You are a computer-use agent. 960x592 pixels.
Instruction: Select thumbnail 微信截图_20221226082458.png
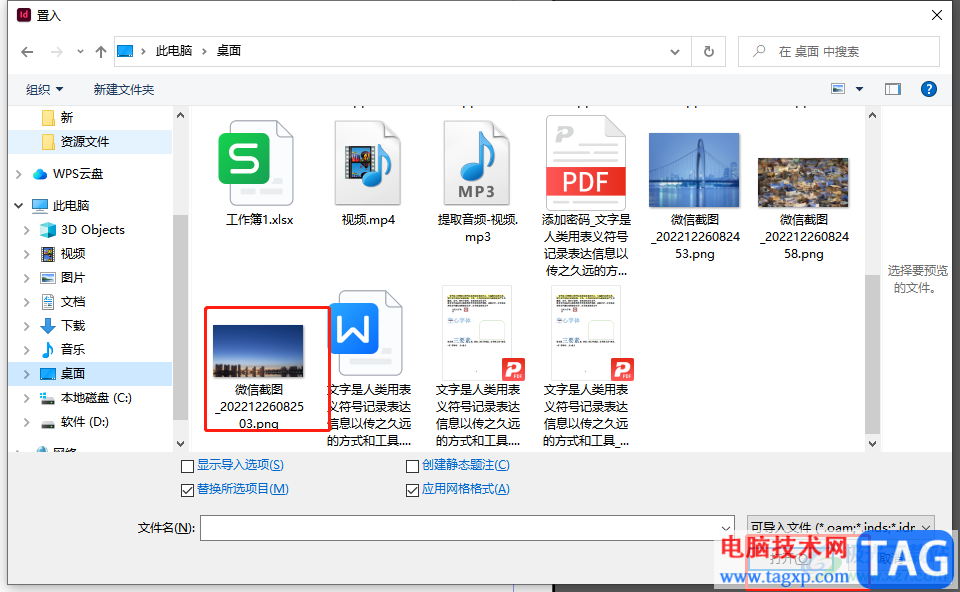[803, 208]
